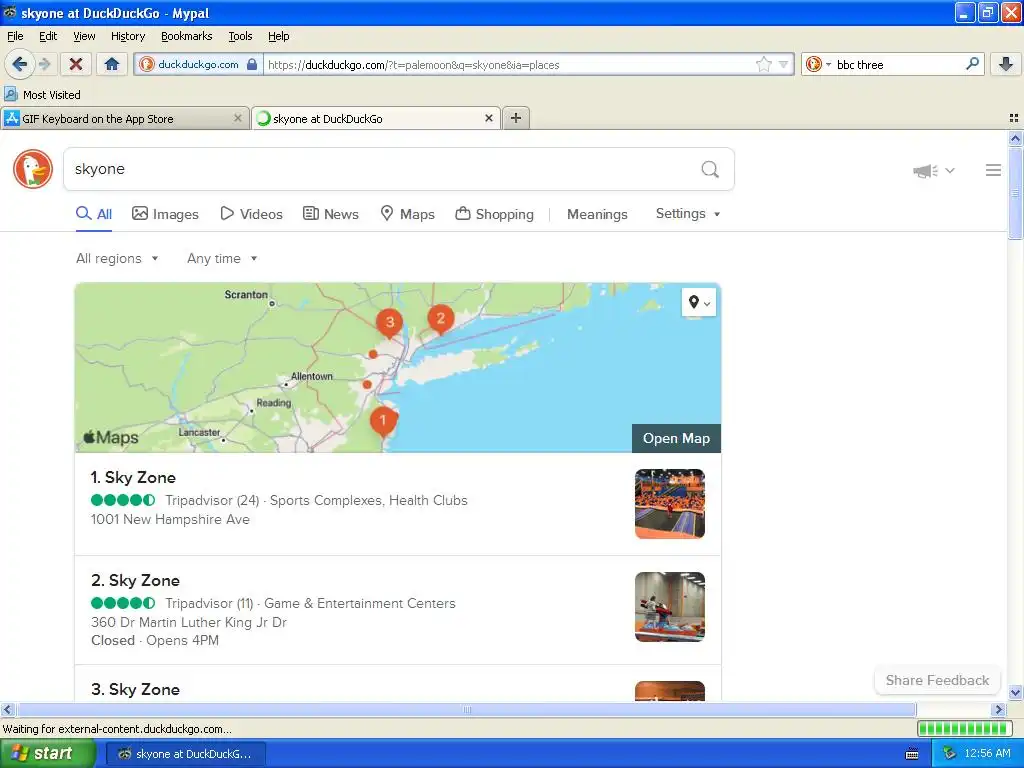
Task: Expand the Settings dropdown
Action: coord(688,214)
